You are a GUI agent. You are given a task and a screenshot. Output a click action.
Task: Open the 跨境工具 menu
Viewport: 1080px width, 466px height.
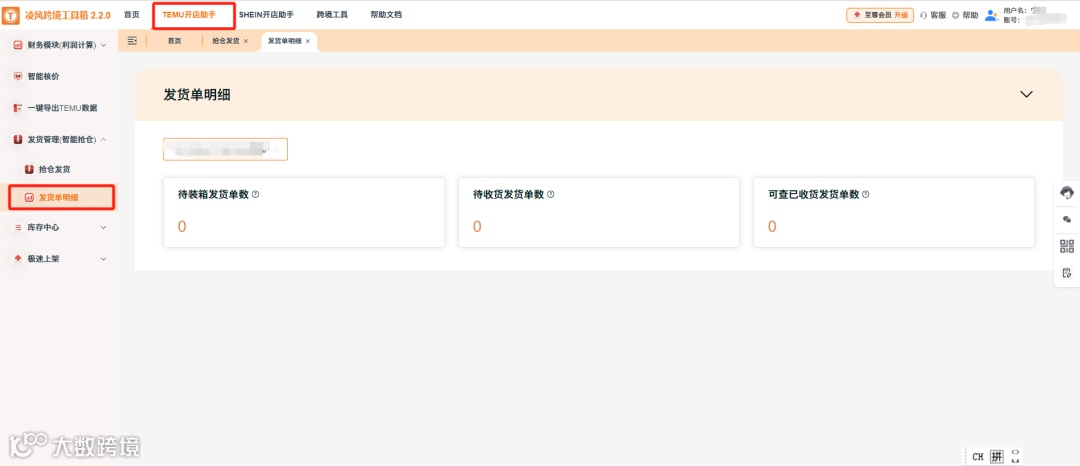(x=332, y=14)
